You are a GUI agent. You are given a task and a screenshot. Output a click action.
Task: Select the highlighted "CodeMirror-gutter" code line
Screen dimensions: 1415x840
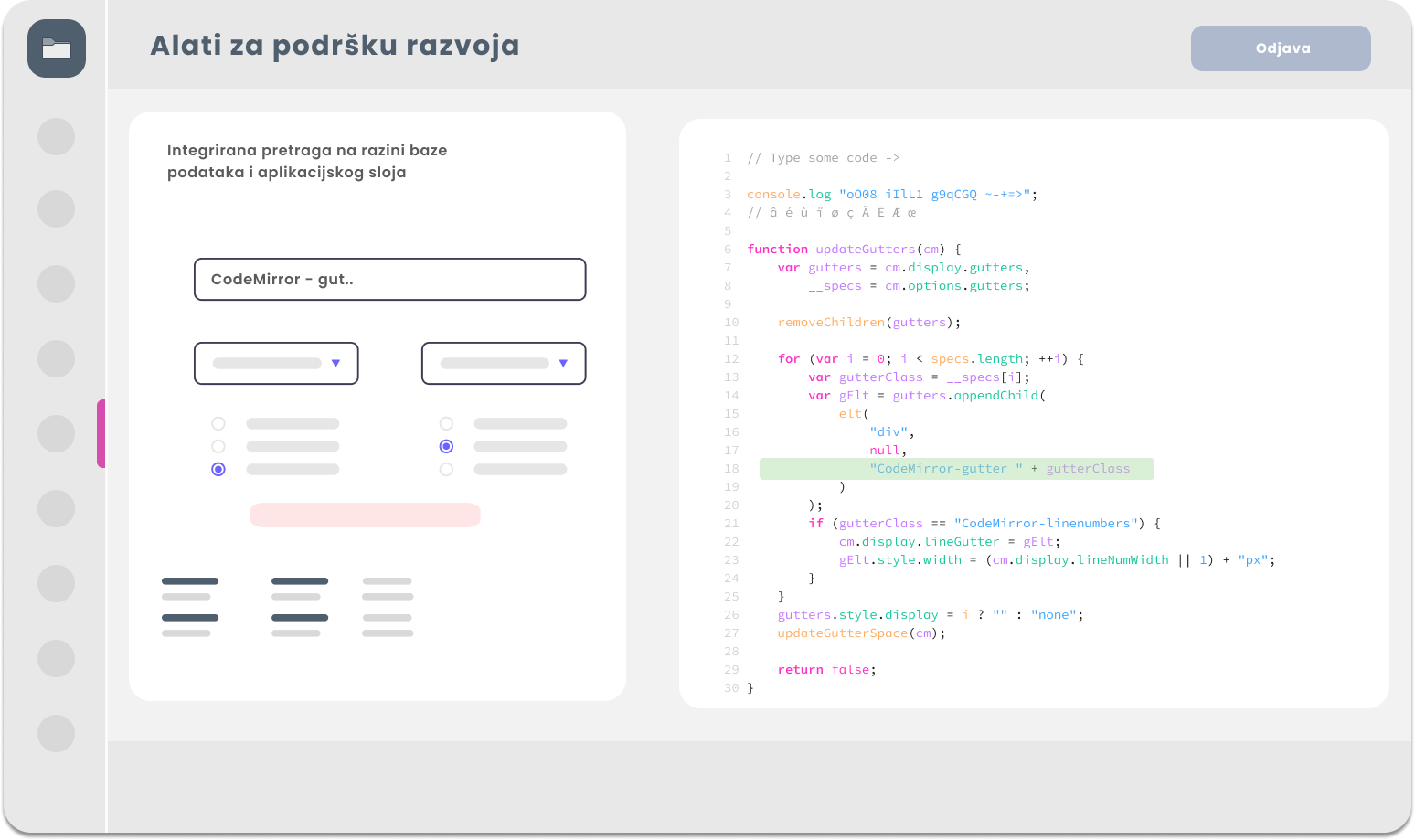tap(956, 468)
